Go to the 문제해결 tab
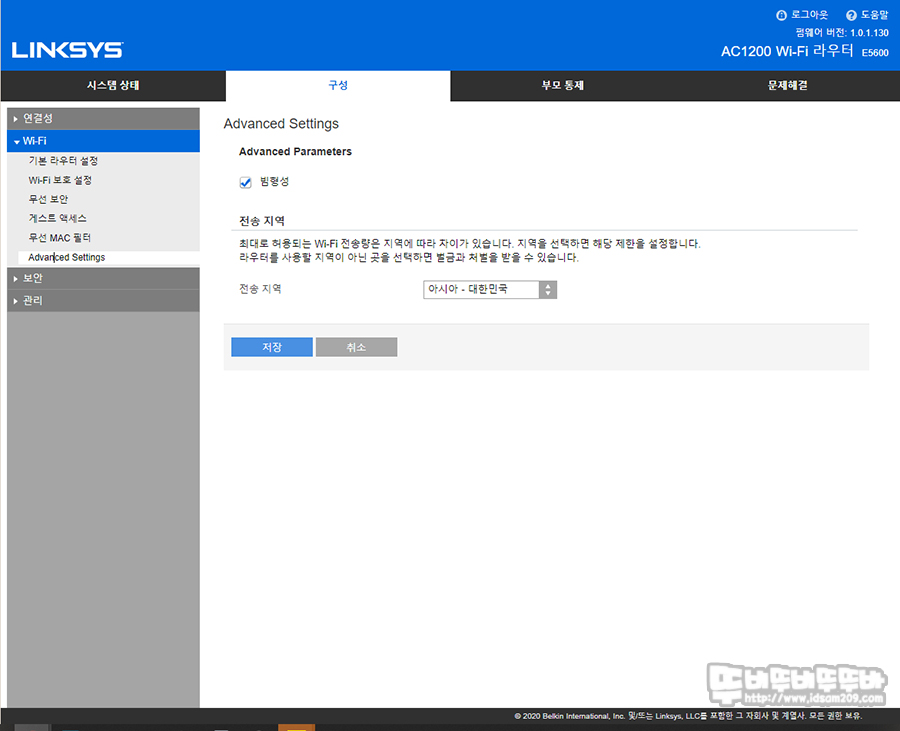The height and width of the screenshot is (731, 900). pyautogui.click(x=788, y=85)
